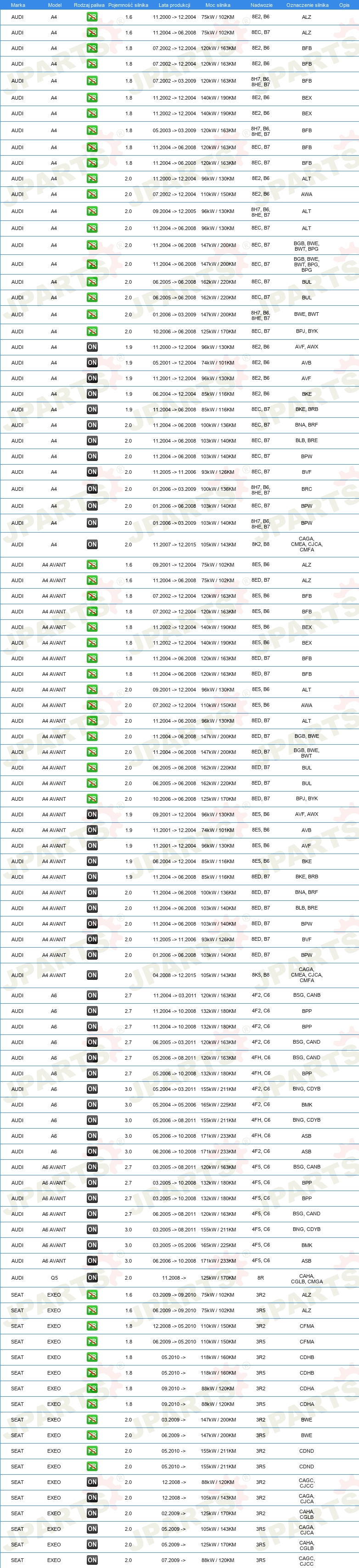
Task: Click the petrol icon in the EXEO 3R2 CDHA row
Action: (92, 1388)
